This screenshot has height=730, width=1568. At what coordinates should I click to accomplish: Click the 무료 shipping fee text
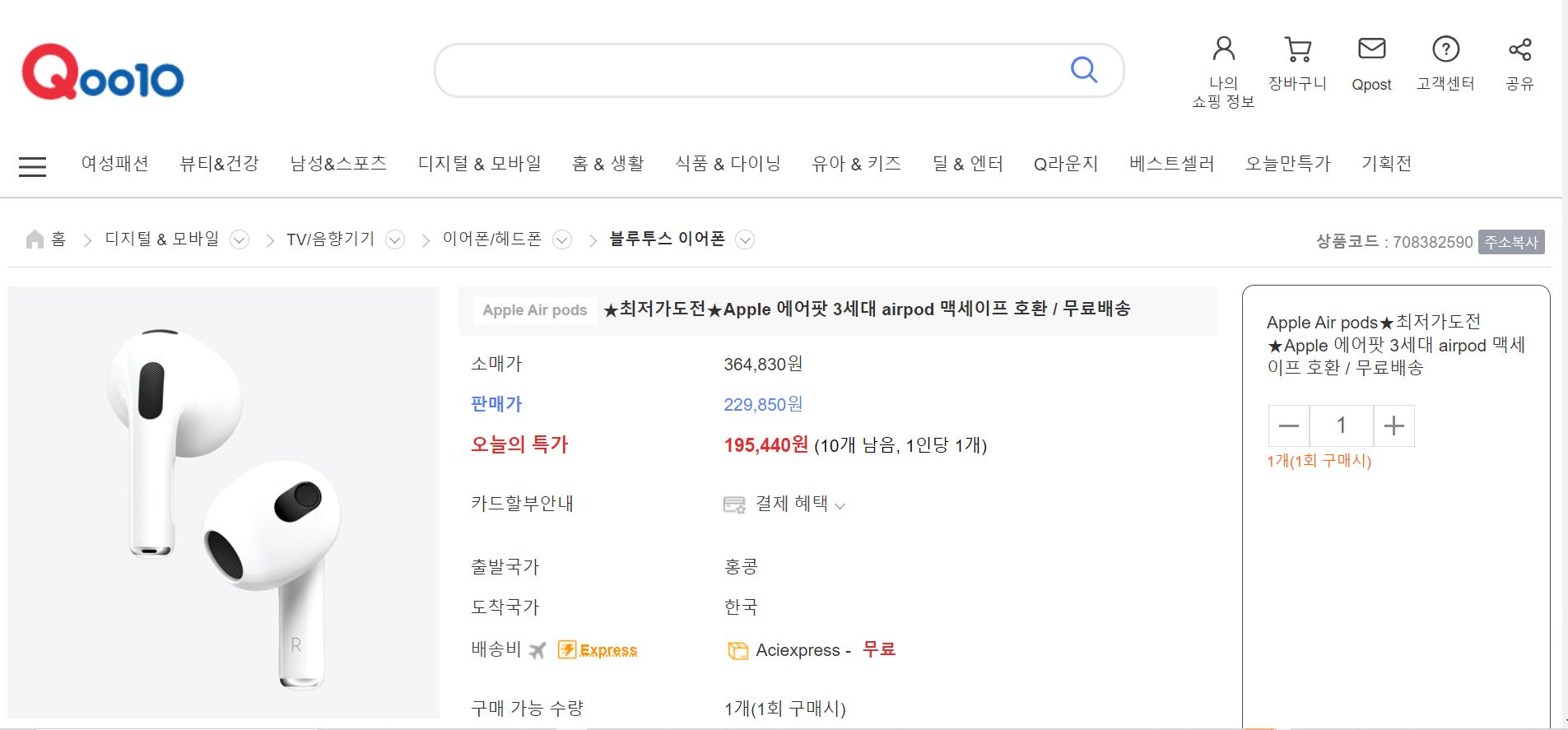[x=878, y=649]
